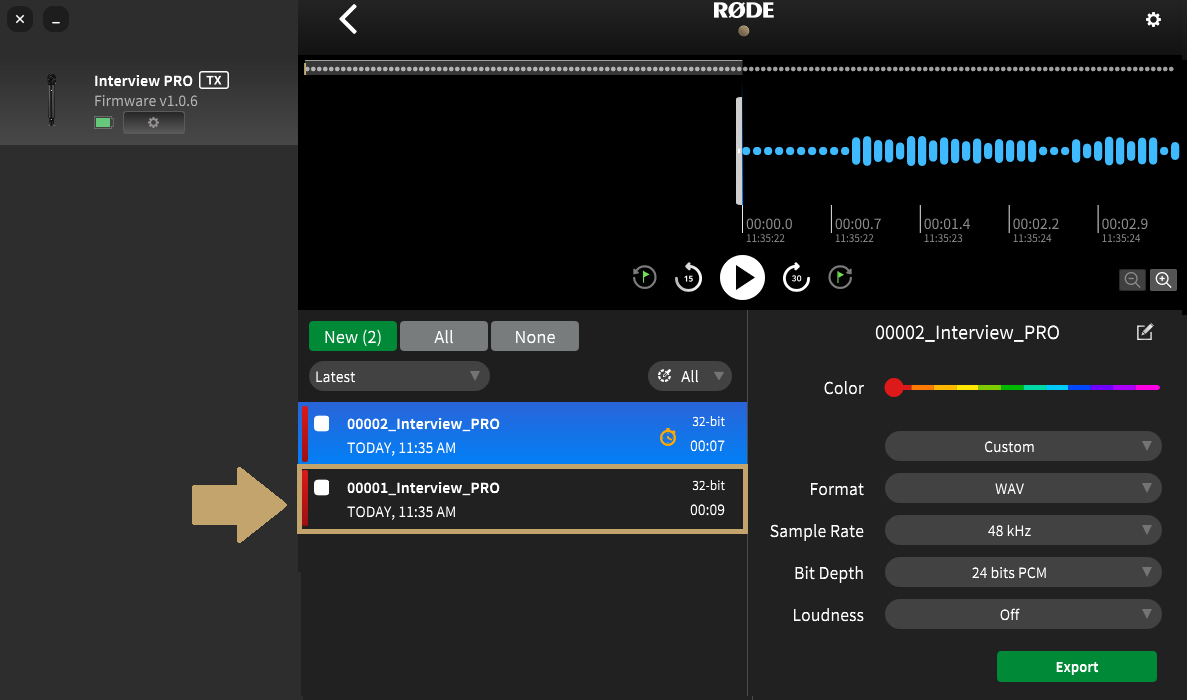Open the Sample Rate dropdown showing 48 kHz
Image resolution: width=1187 pixels, height=700 pixels.
pos(1023,530)
